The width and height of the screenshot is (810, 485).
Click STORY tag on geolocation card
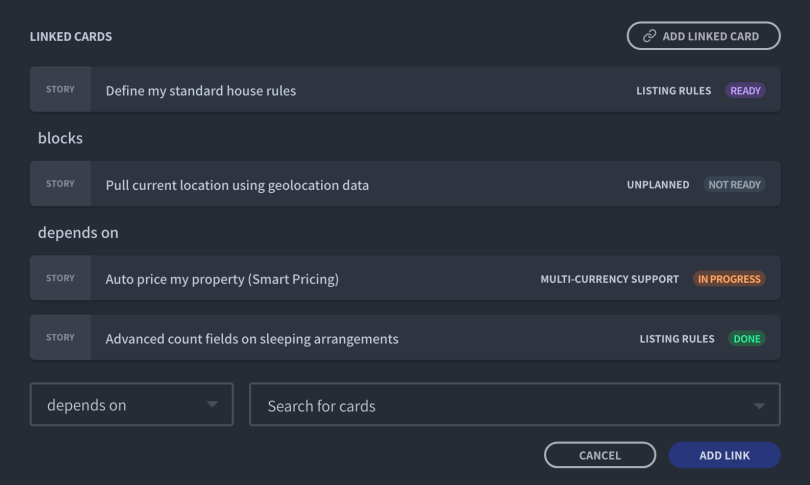pyautogui.click(x=60, y=184)
